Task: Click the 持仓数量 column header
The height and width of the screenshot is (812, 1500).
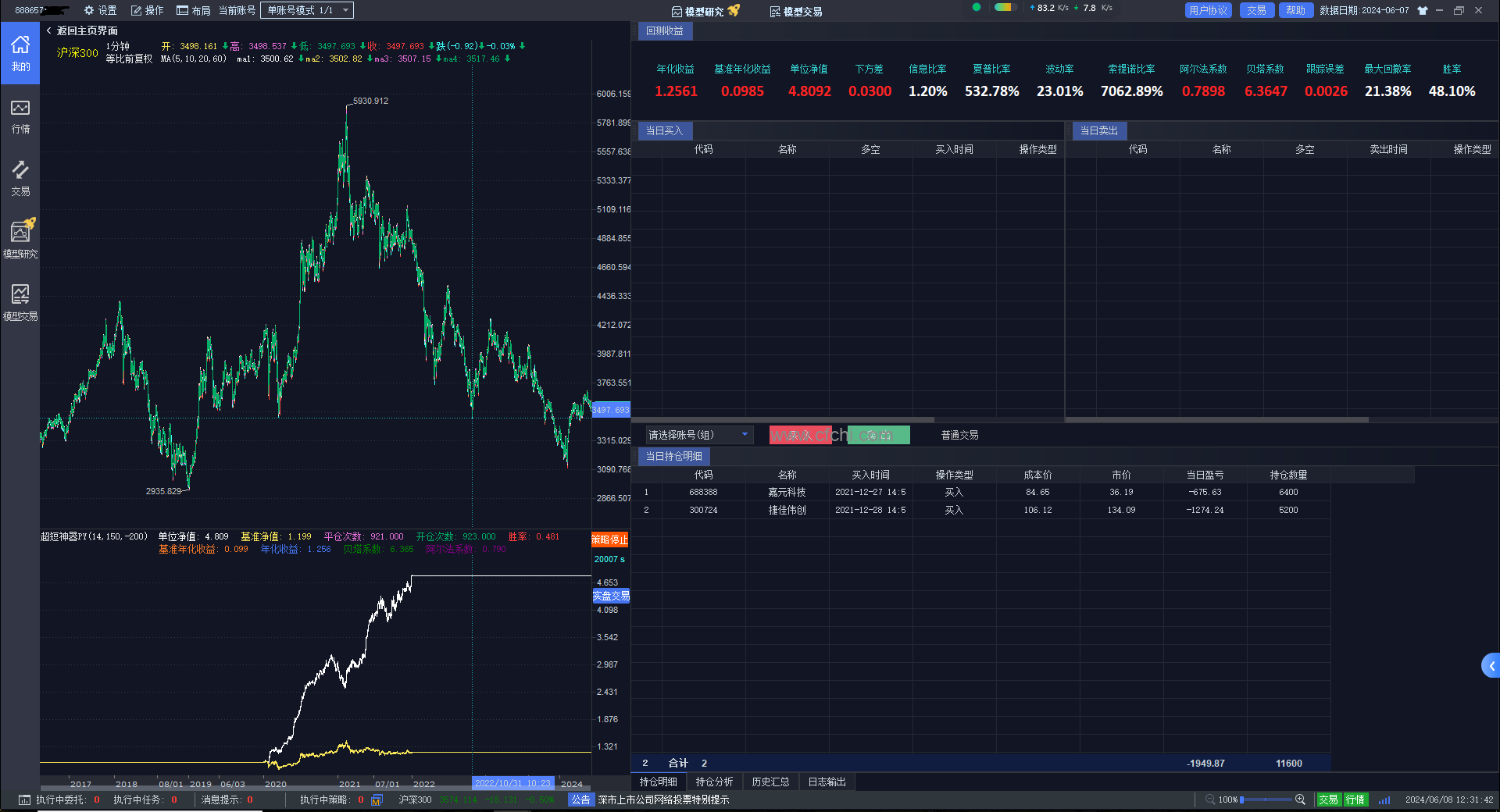Action: coord(1288,475)
